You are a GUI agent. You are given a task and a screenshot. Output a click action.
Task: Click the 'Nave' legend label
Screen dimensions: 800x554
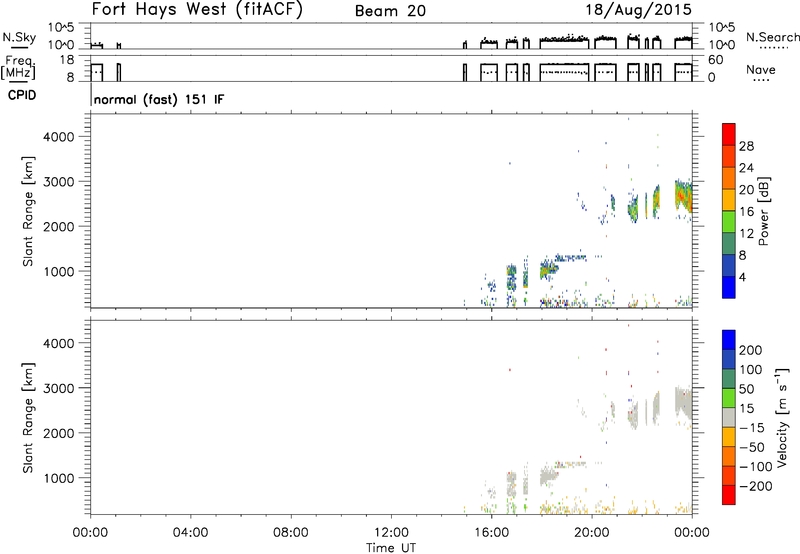[x=760, y=70]
